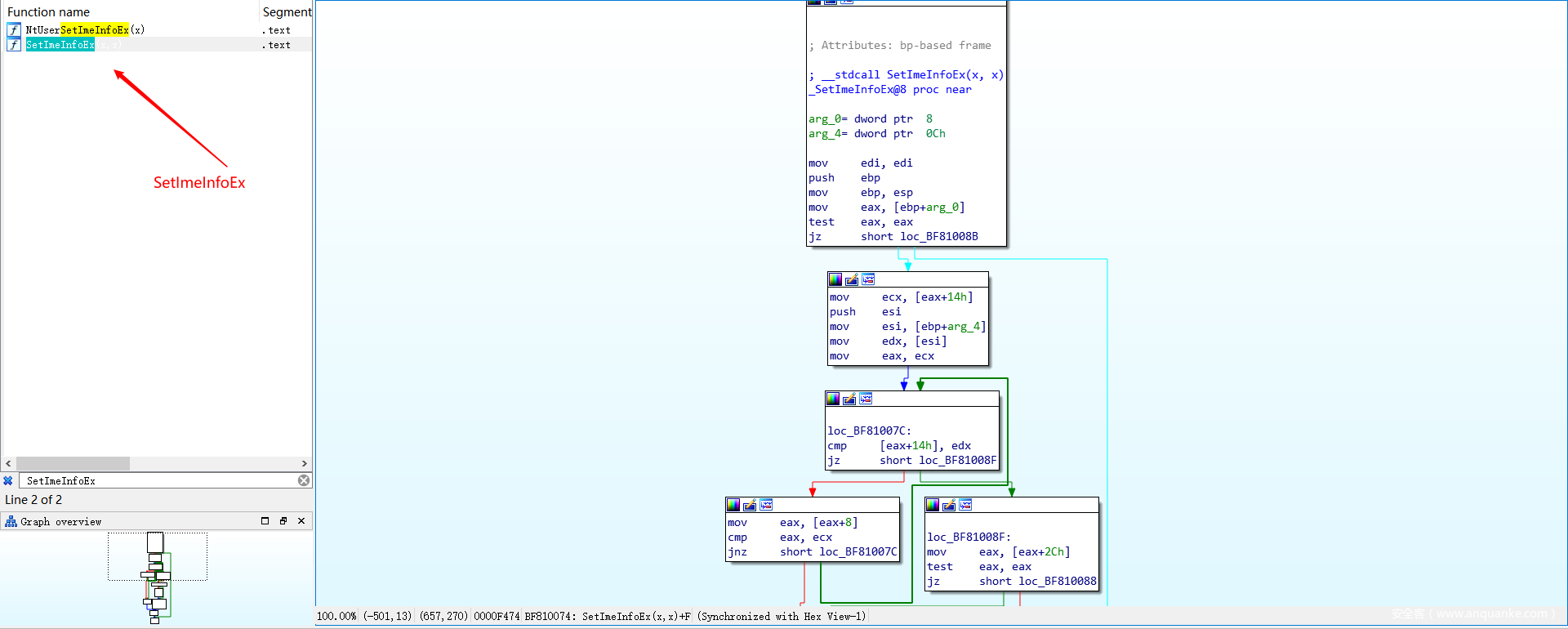Click the pencil icon on the 'mov ecx, [eax+14h]' block
Viewport: 1568px width, 629px height.
pyautogui.click(x=852, y=279)
